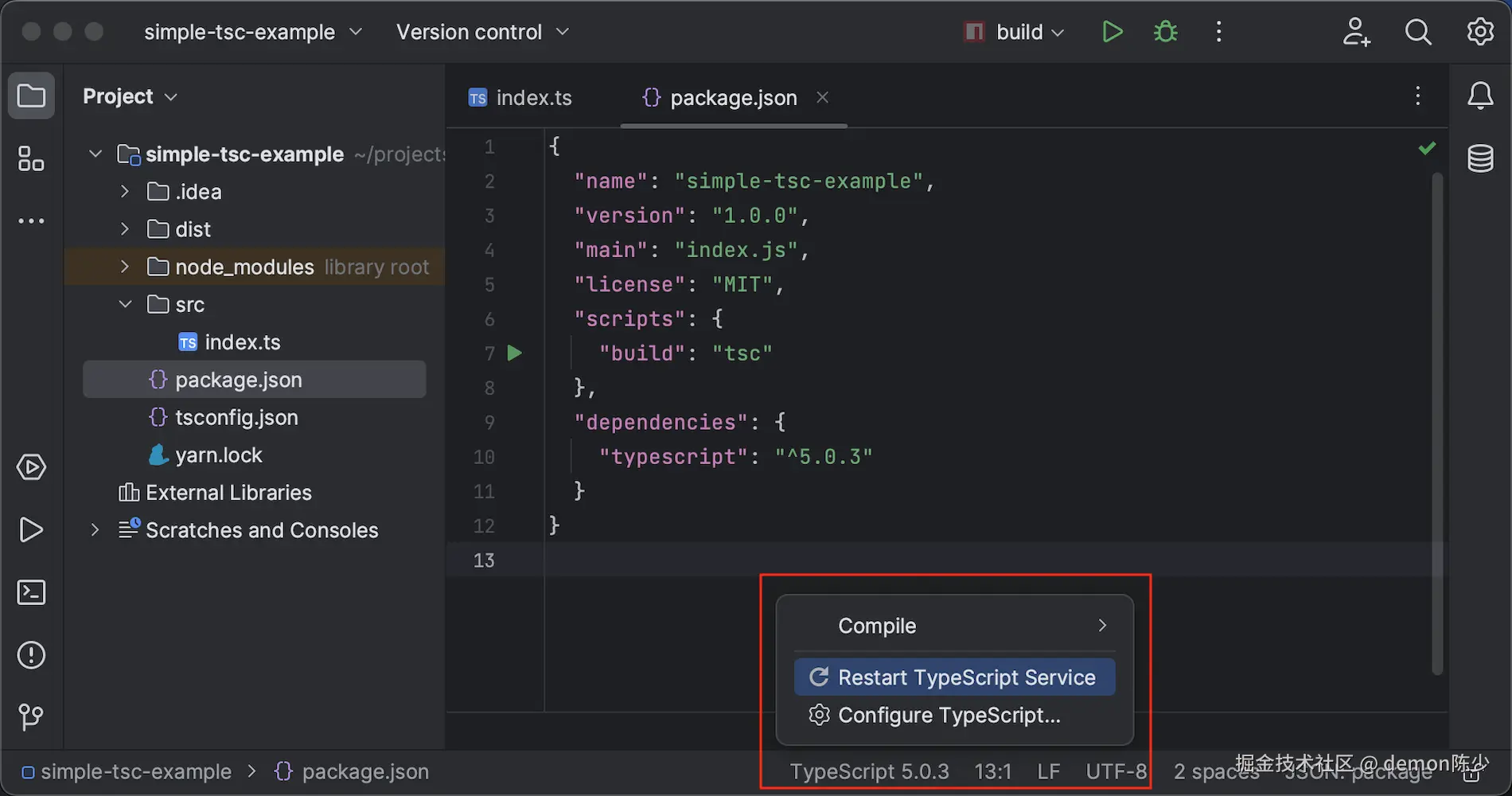Click 'TypeScript 5.0.3' in the status bar
The image size is (1512, 796).
pyautogui.click(x=869, y=771)
